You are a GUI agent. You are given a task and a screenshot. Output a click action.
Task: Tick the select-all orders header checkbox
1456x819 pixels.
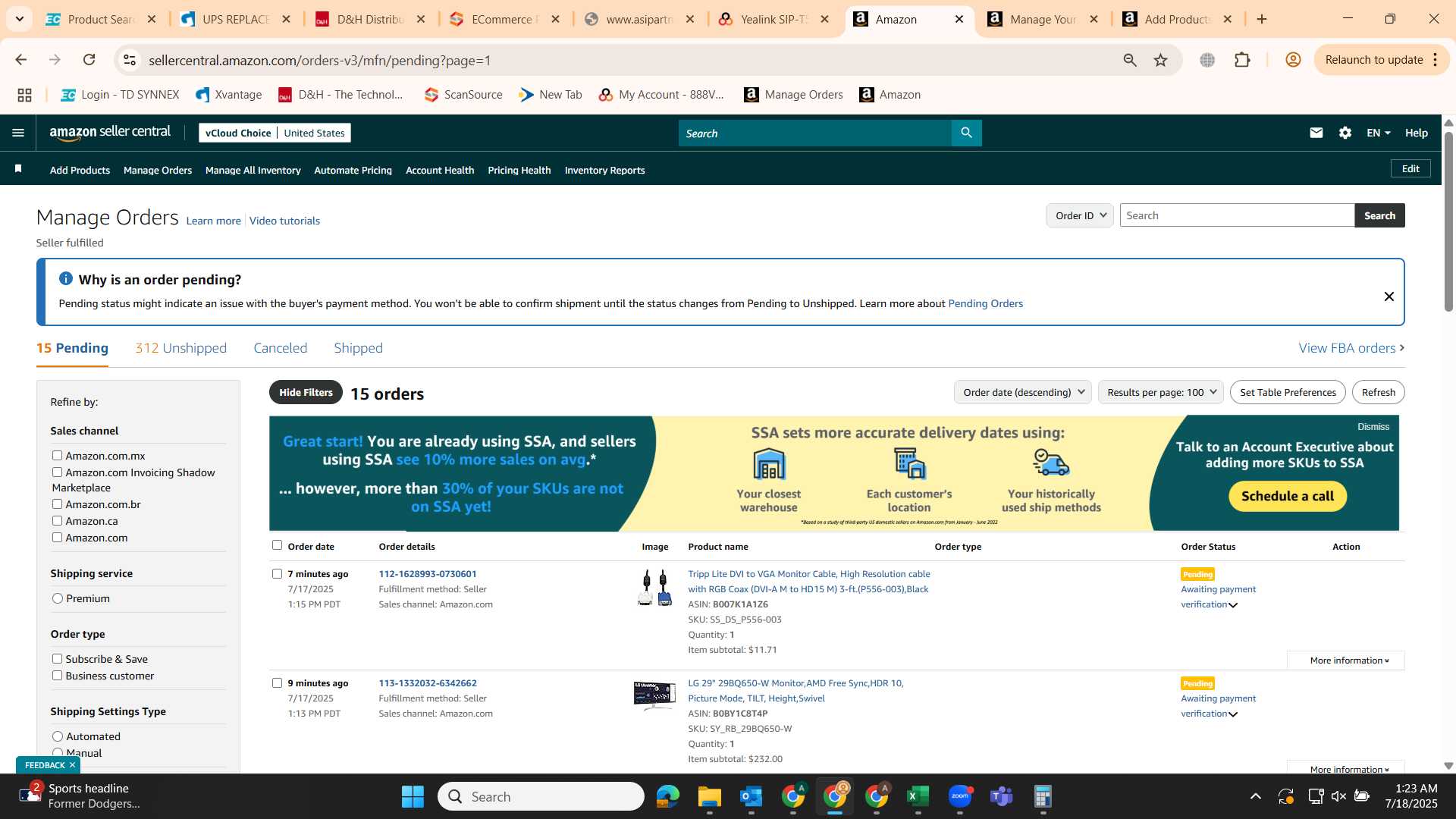pos(277,544)
